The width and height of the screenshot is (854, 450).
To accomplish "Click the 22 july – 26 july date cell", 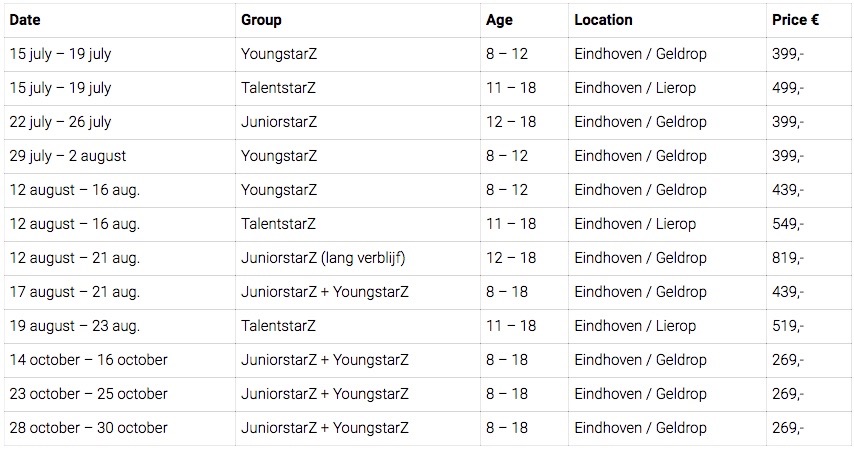I will point(60,122).
